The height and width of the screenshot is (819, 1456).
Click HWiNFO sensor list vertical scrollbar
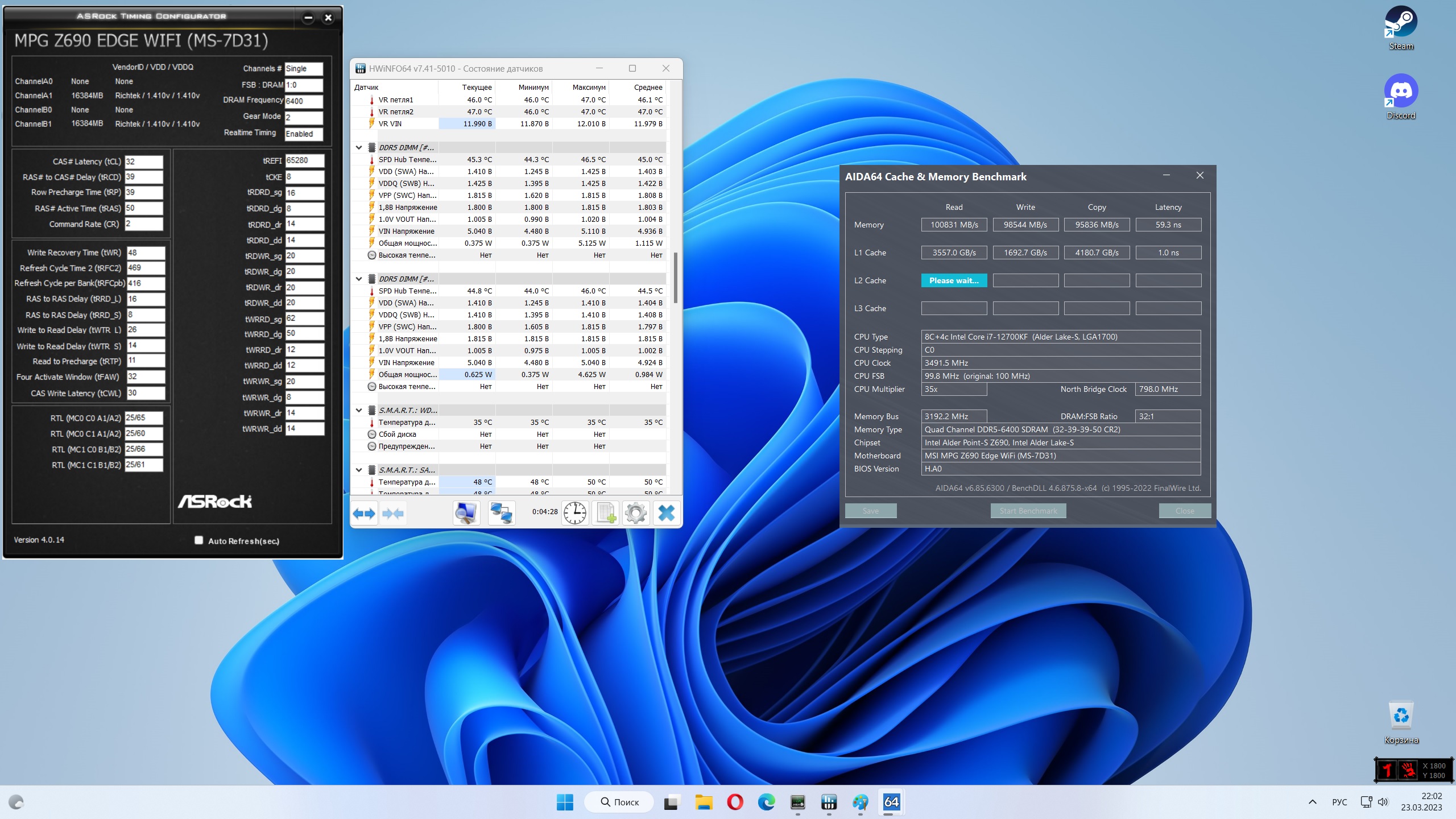[675, 279]
